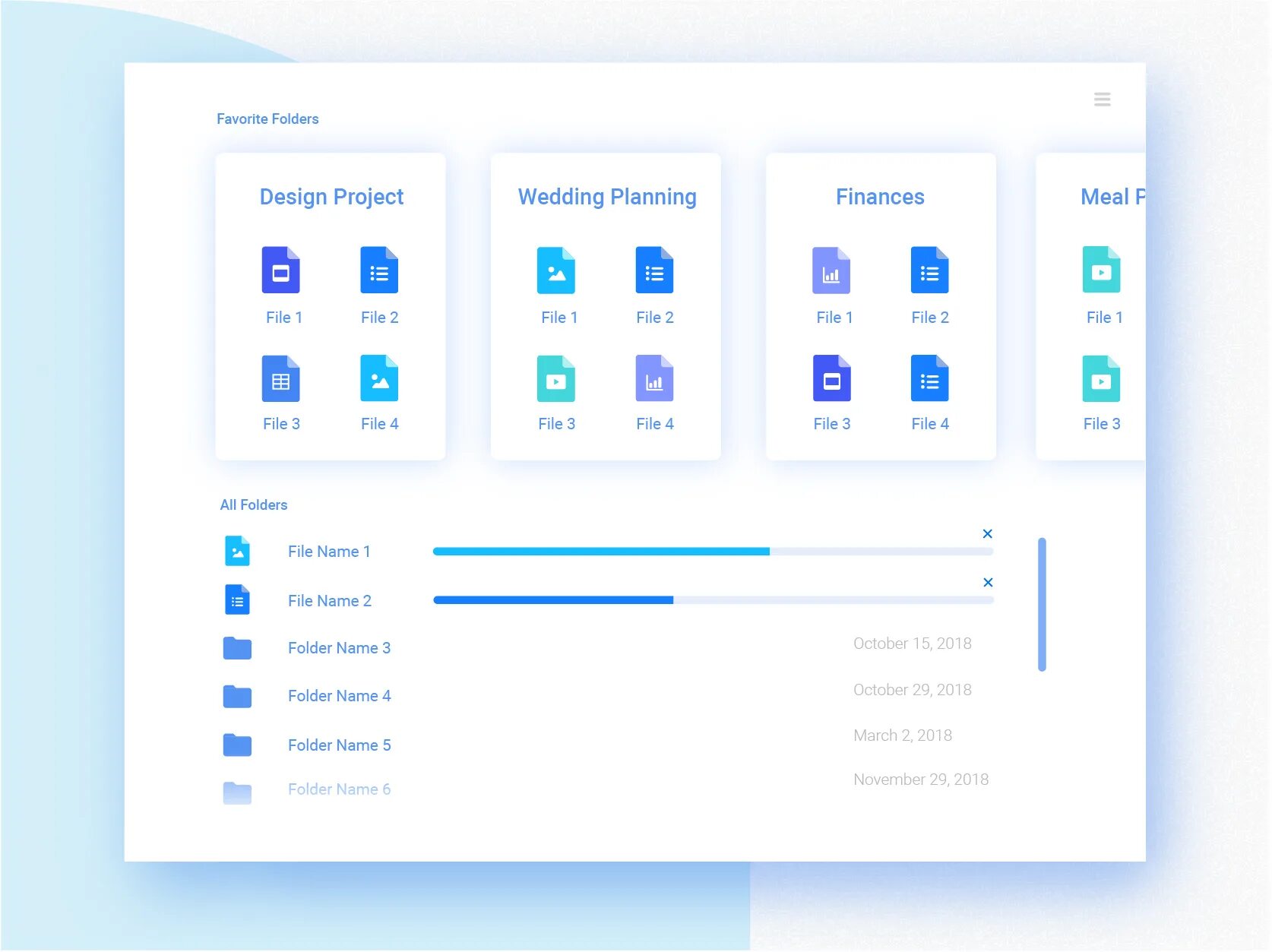Open Wedding Planning File 3 video icon
This screenshot has width=1272, height=952.
tap(556, 378)
